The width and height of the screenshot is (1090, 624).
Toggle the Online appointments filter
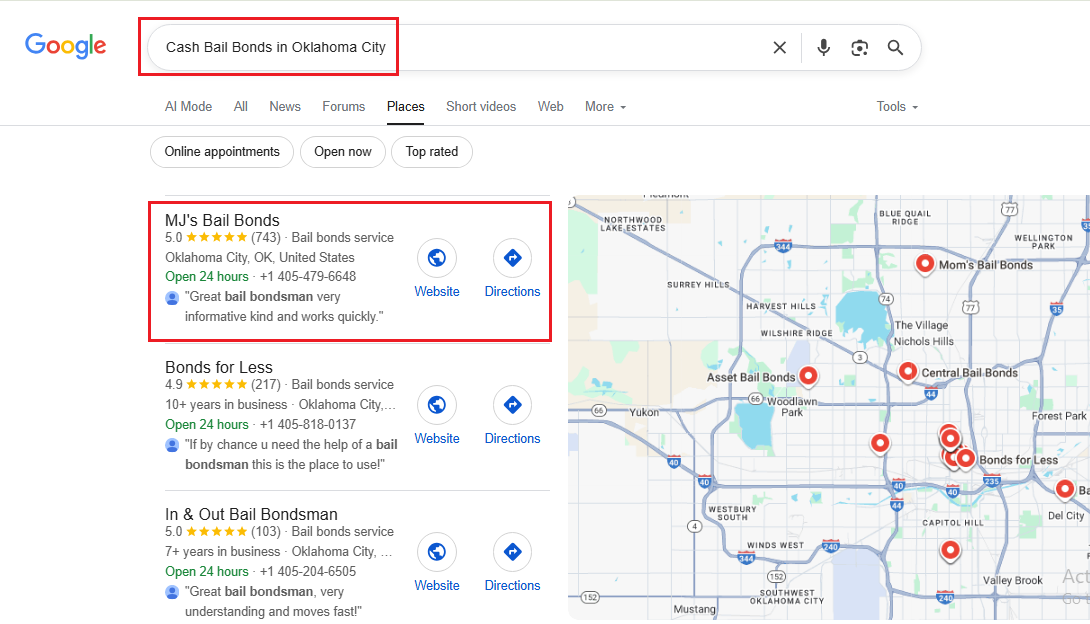coord(222,152)
